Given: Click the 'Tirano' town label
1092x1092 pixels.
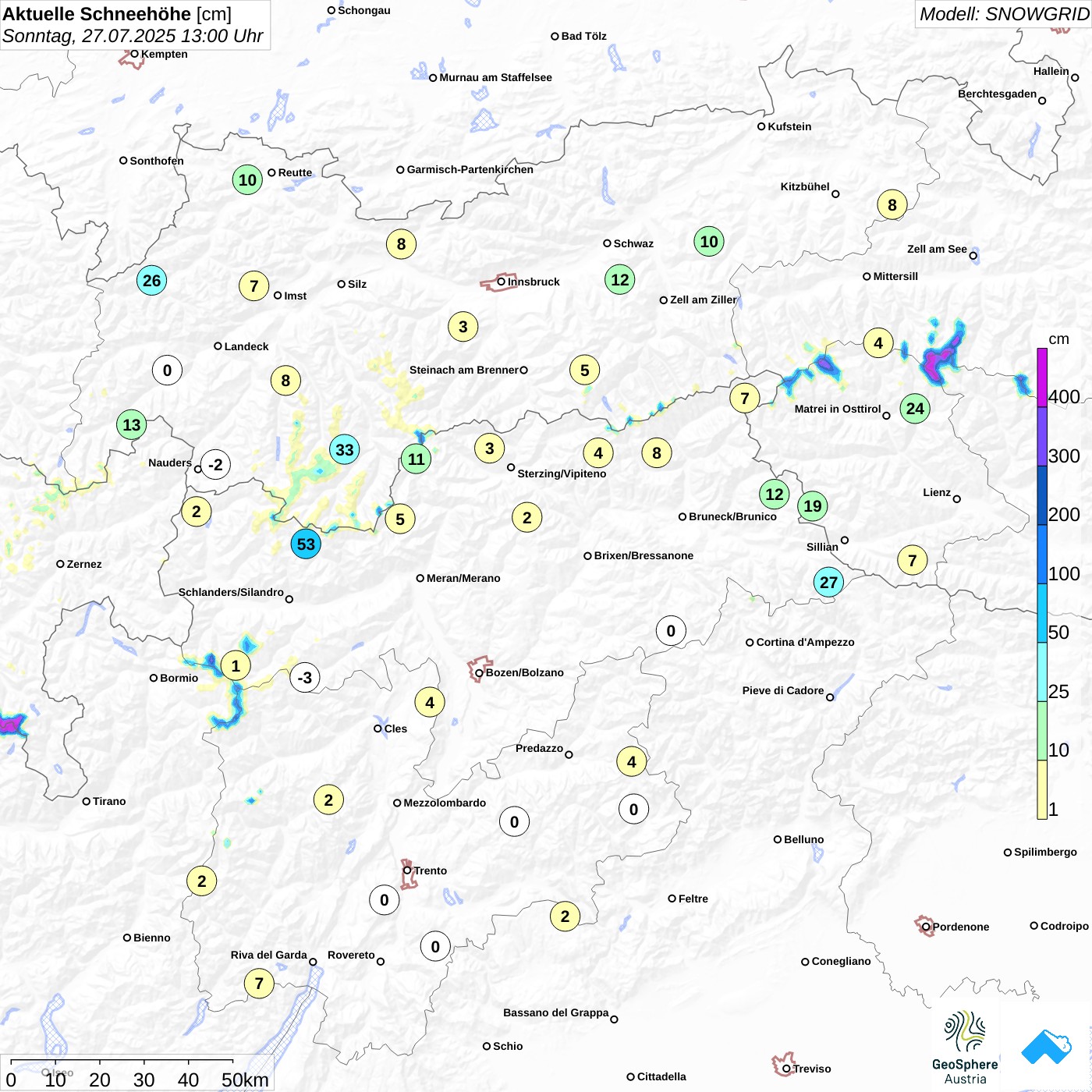Looking at the screenshot, I should click(109, 801).
